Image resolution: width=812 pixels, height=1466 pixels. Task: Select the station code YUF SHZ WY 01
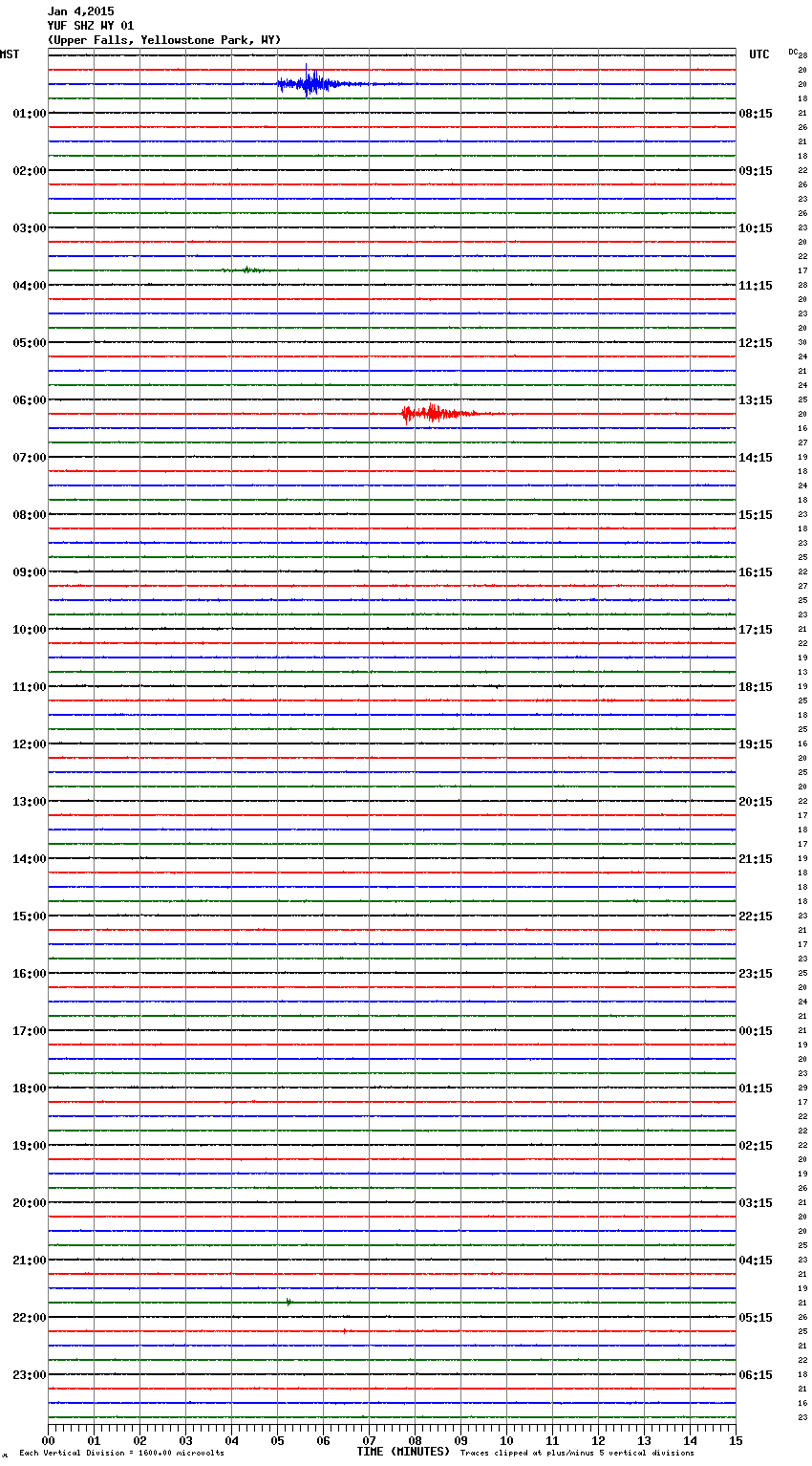pyautogui.click(x=91, y=26)
